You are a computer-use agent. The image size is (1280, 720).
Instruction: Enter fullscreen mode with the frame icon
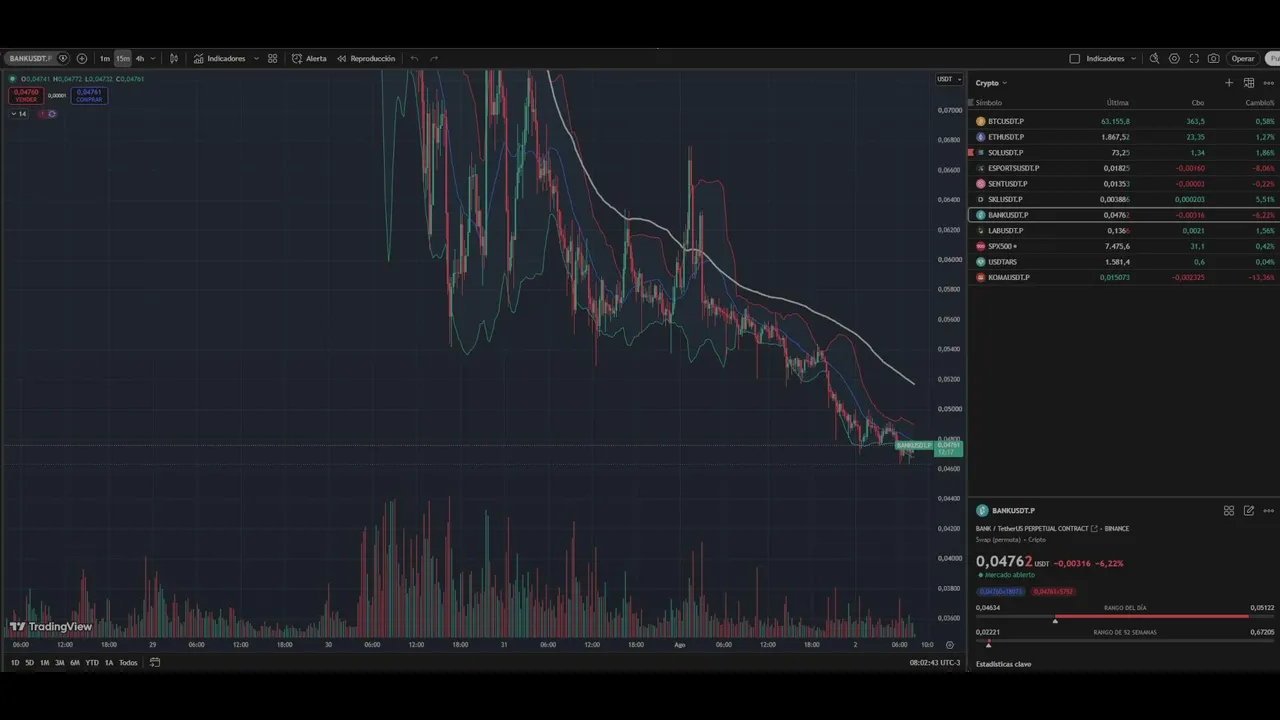pos(1194,59)
